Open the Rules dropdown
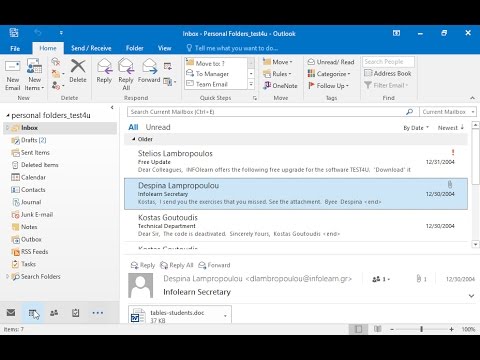Viewport: 480px width, 360px height. pos(277,74)
